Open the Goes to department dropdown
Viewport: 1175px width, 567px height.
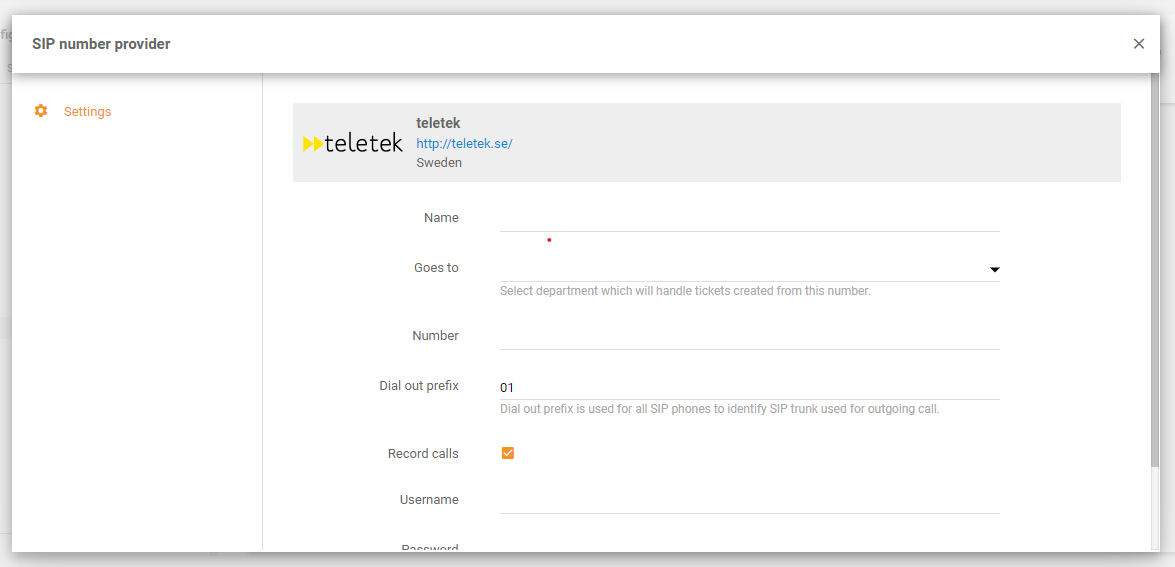tap(742, 268)
